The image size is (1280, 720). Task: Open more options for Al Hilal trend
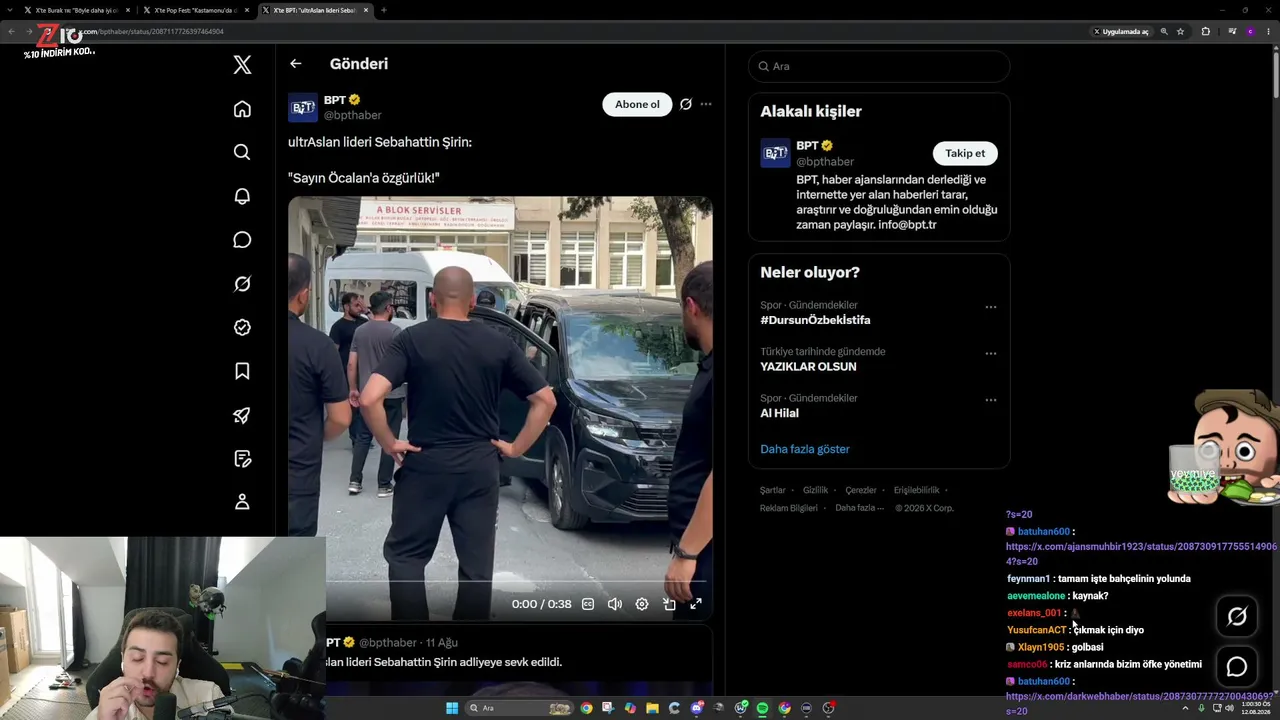point(991,400)
